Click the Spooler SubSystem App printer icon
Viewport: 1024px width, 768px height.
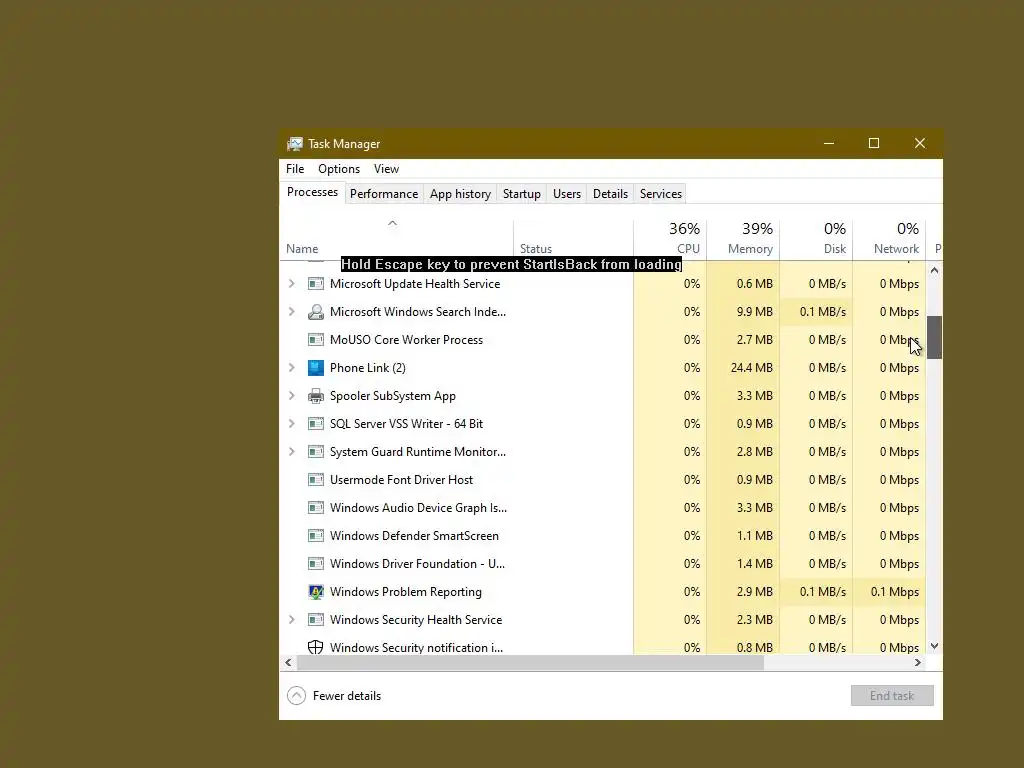pyautogui.click(x=315, y=396)
